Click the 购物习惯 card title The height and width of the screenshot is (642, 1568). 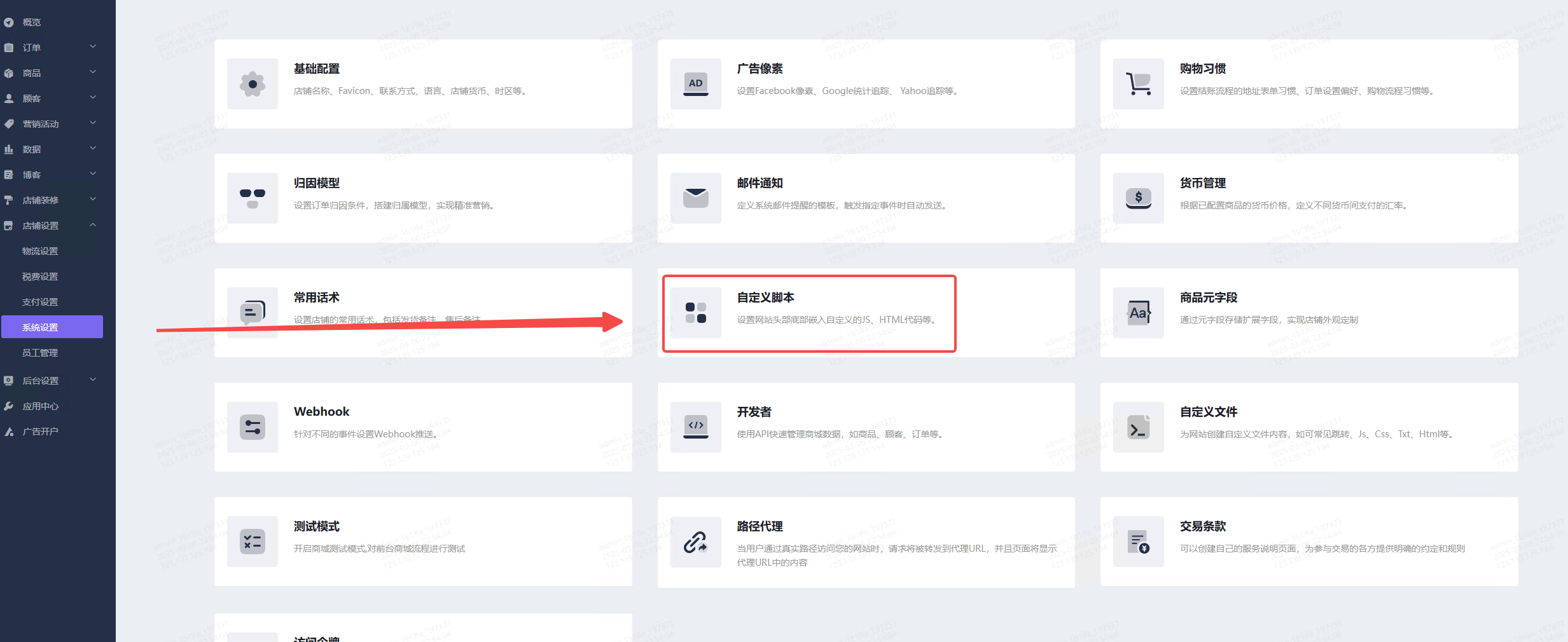[1203, 69]
